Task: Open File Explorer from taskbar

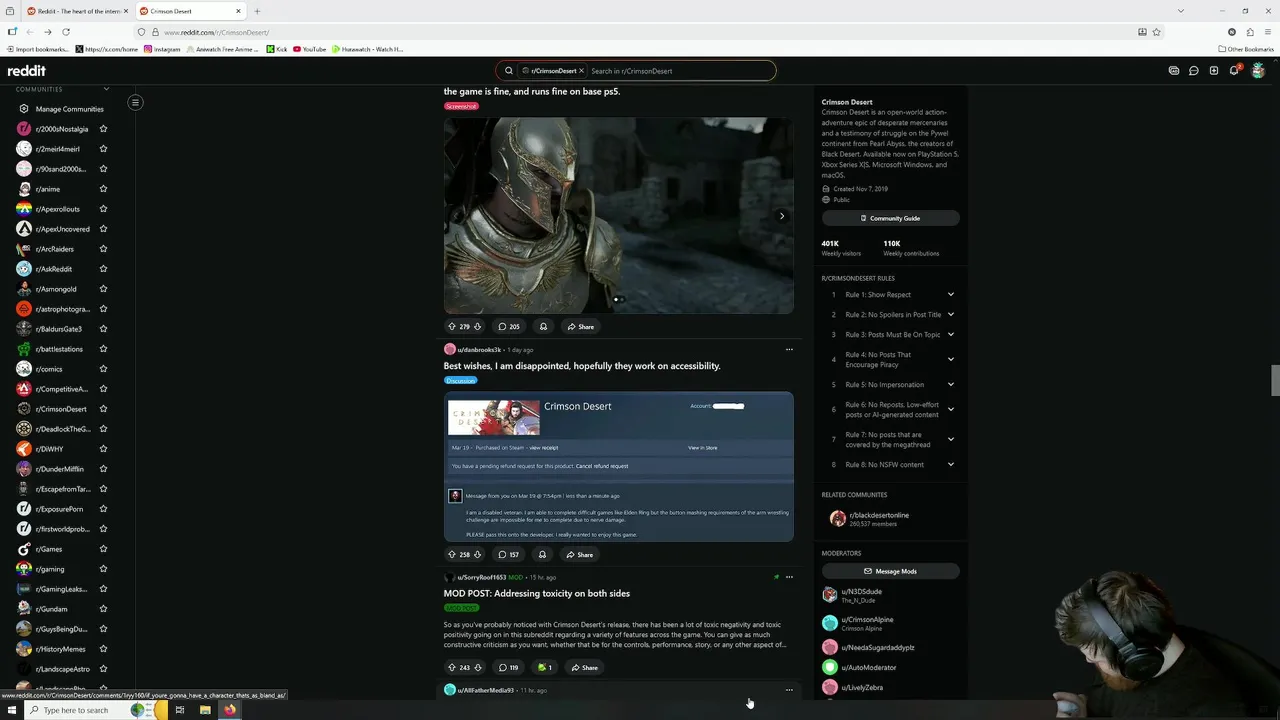Action: point(205,710)
